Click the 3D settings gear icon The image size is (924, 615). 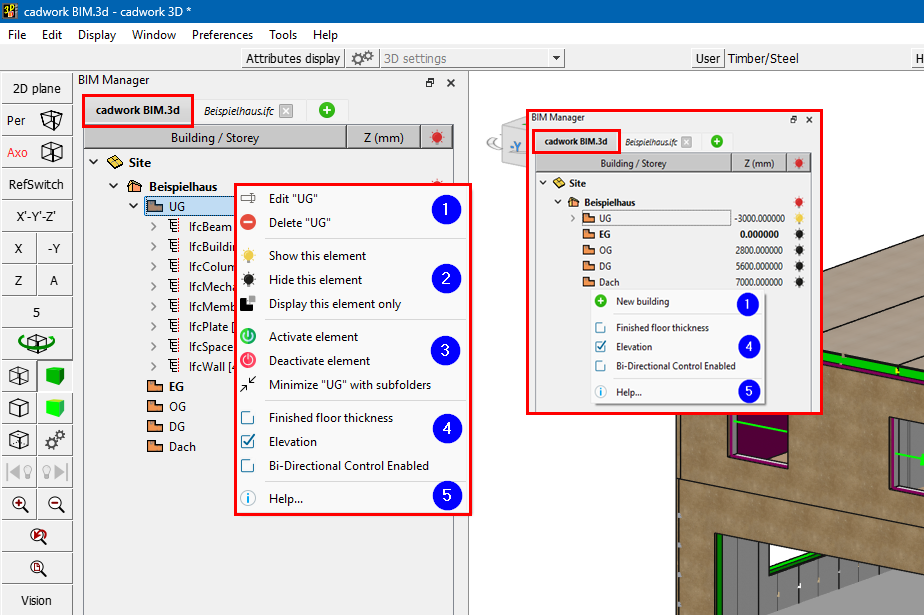tap(362, 59)
